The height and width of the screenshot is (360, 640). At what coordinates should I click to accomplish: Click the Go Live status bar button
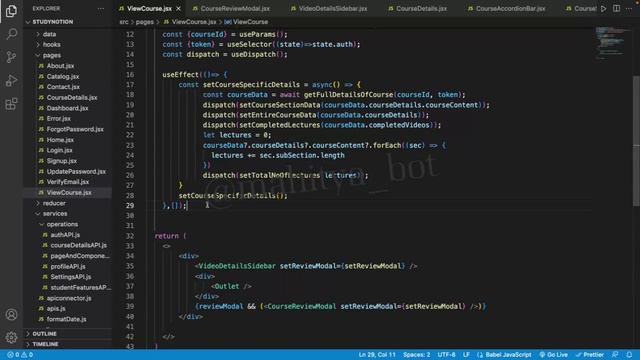point(553,355)
